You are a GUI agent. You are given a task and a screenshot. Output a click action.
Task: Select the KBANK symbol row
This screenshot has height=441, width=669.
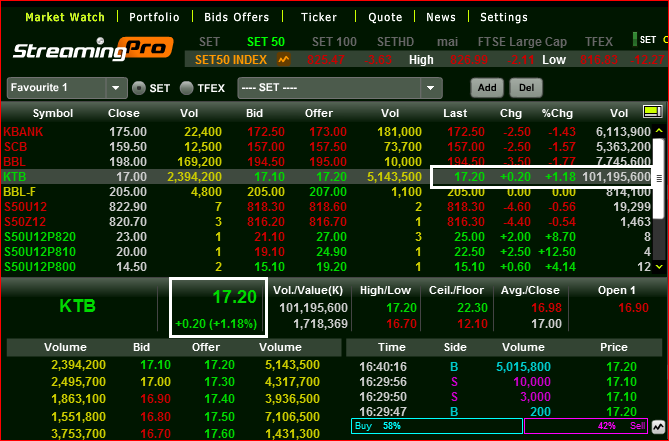point(327,132)
